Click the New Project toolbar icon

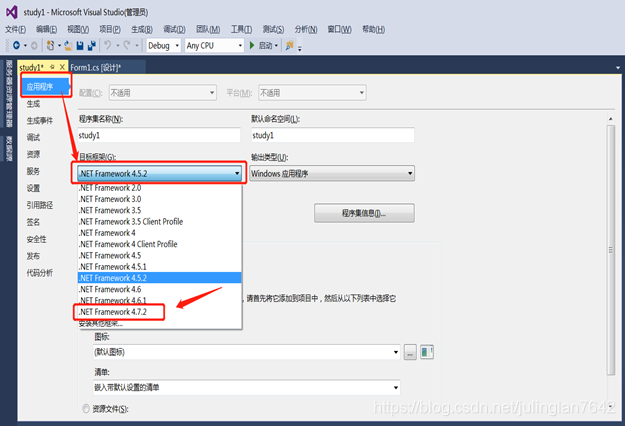(50, 45)
